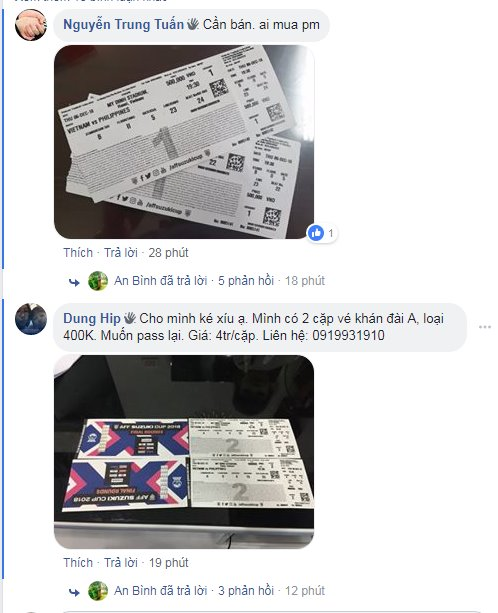Like Dung Hip's comment via Thích
This screenshot has width=498, height=613.
(x=78, y=563)
